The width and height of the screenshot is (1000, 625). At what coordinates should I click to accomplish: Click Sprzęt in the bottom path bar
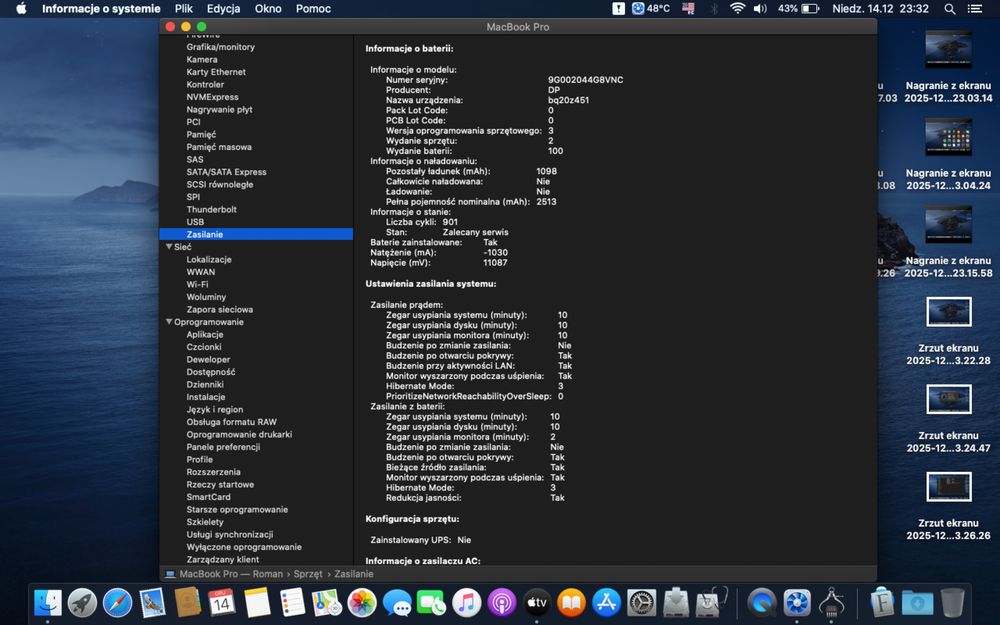(x=308, y=574)
